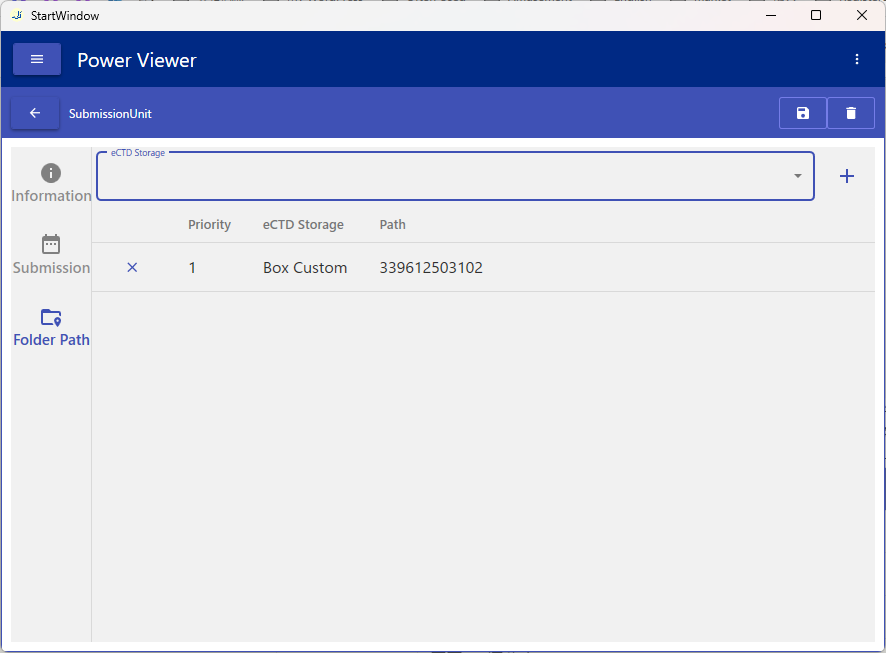Expand the eCTD Storage dropdown arrow

point(798,176)
